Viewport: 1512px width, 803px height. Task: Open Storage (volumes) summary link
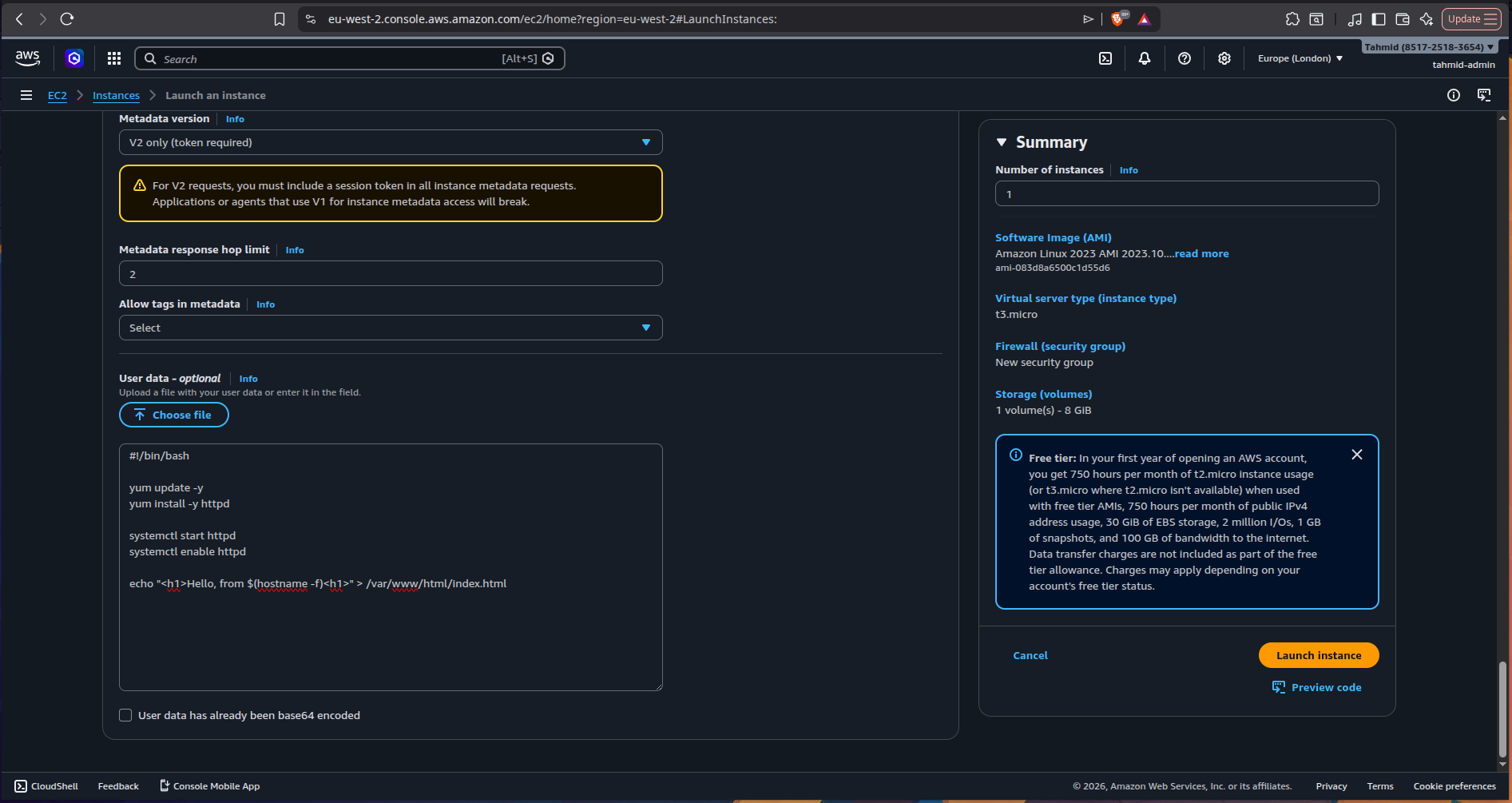(x=1043, y=394)
